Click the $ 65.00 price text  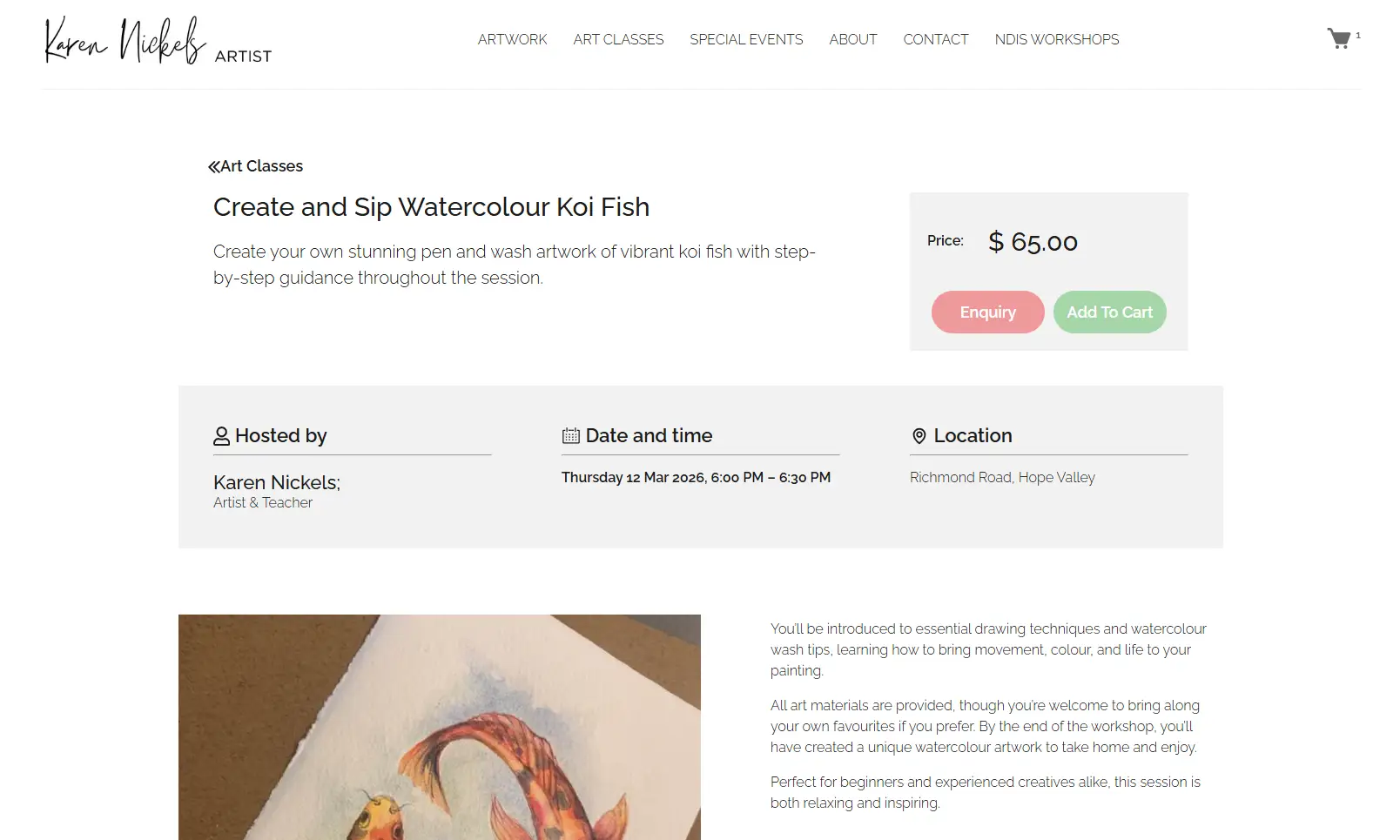1033,242
